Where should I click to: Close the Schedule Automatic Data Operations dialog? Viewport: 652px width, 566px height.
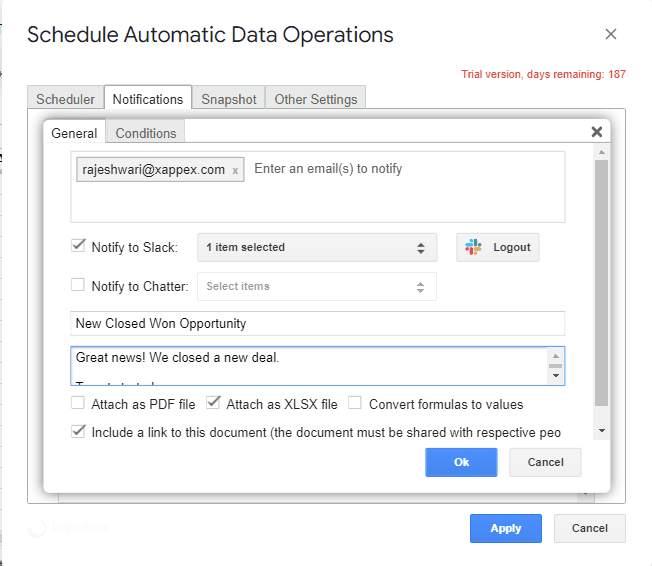point(611,35)
